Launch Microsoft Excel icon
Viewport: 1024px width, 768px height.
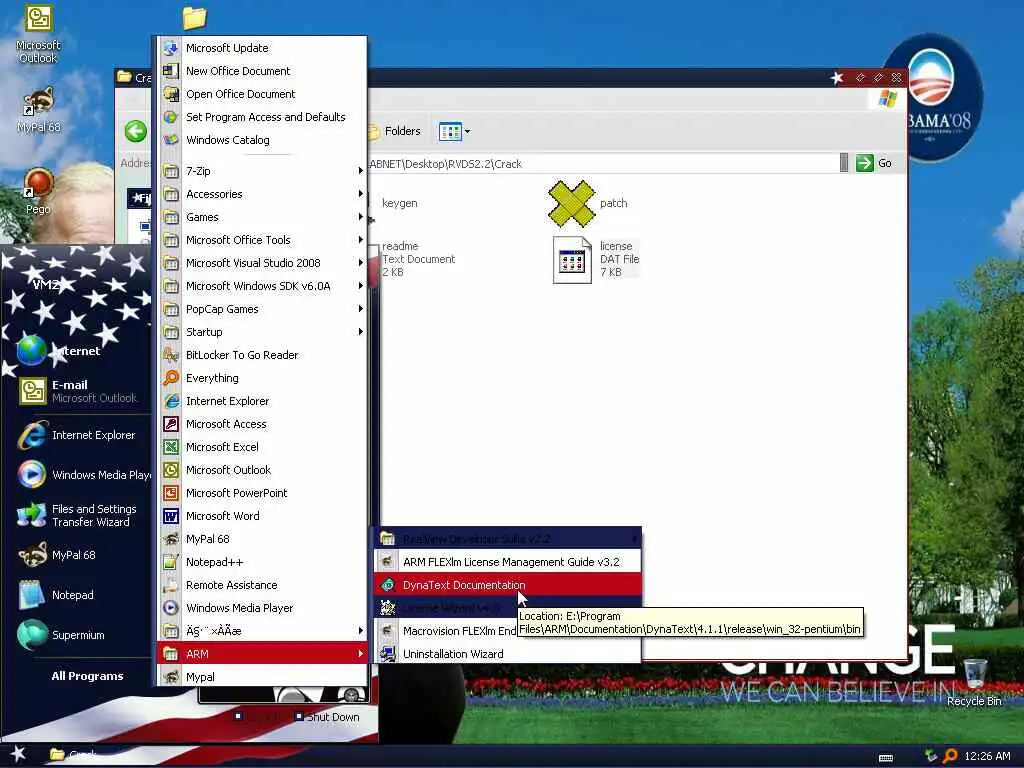[x=170, y=447]
